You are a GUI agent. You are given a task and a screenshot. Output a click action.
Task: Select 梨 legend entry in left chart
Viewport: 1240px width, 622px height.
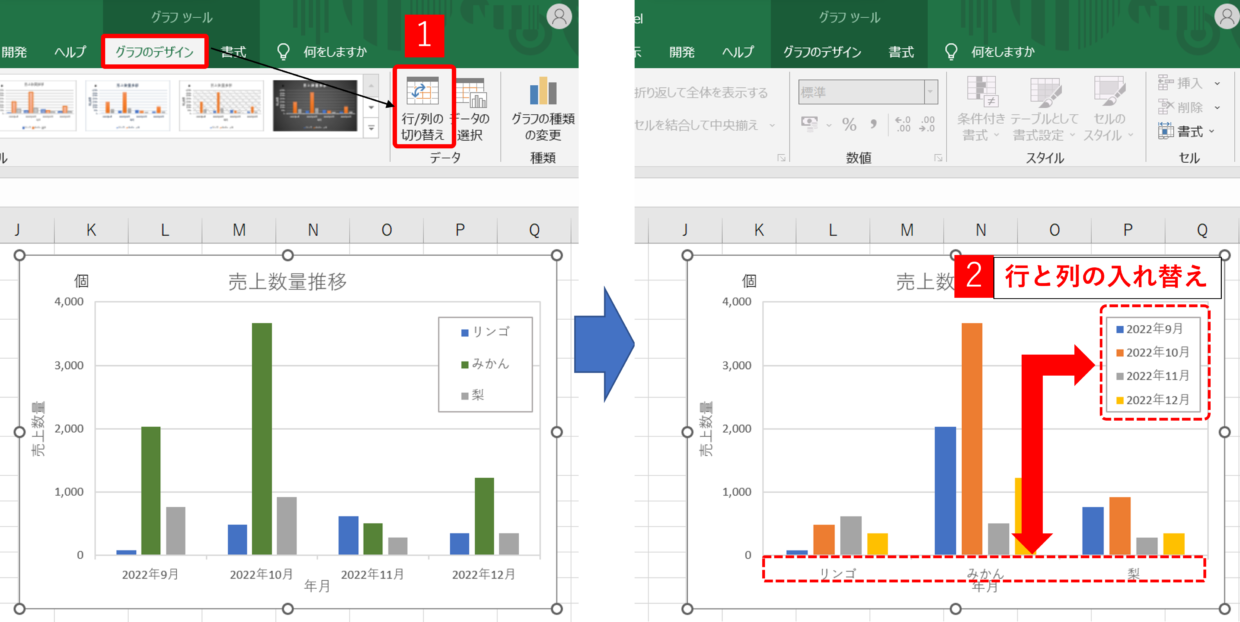click(472, 396)
